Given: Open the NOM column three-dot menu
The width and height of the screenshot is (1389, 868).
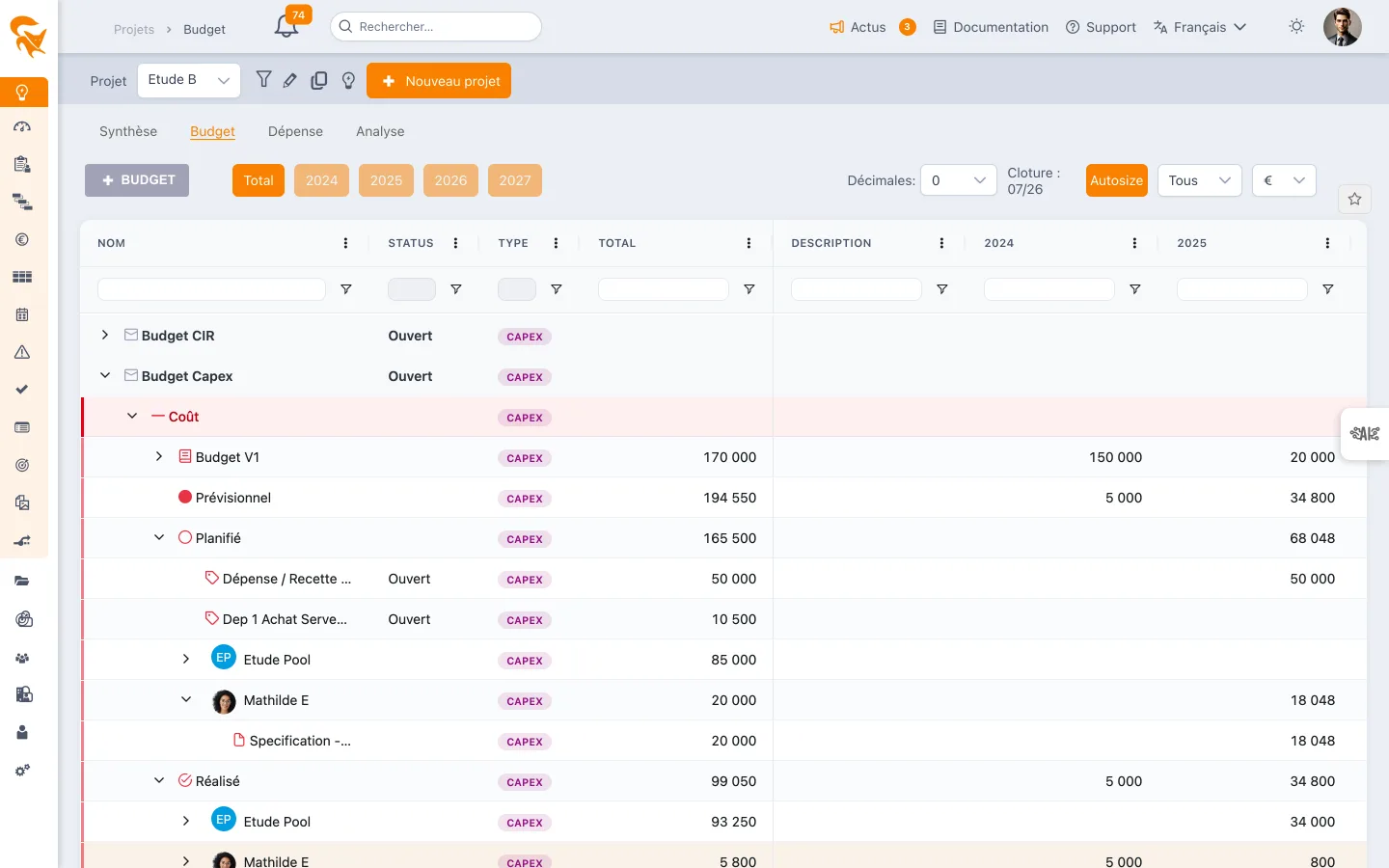Looking at the screenshot, I should point(346,243).
